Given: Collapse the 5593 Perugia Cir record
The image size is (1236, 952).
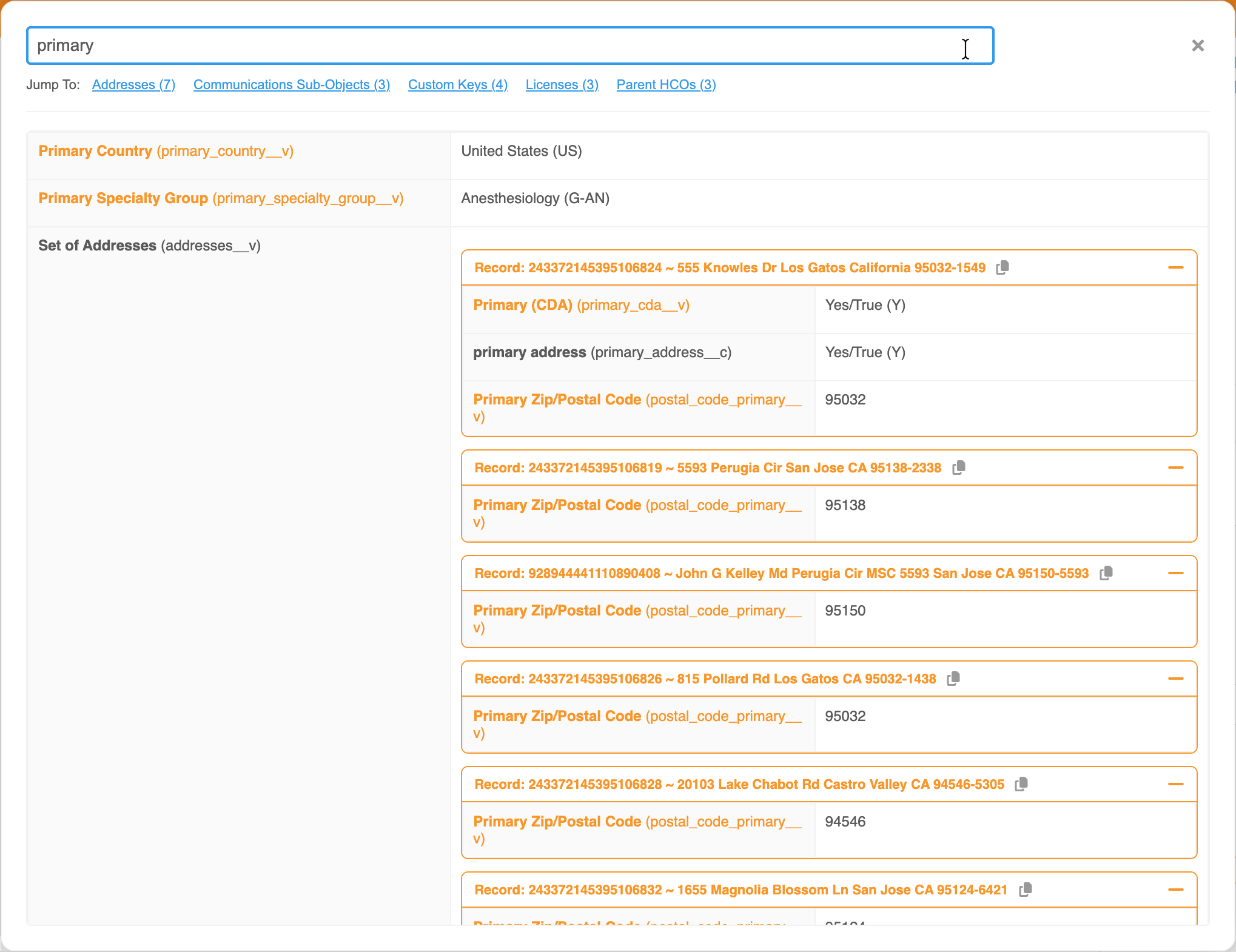Looking at the screenshot, I should 1175,468.
